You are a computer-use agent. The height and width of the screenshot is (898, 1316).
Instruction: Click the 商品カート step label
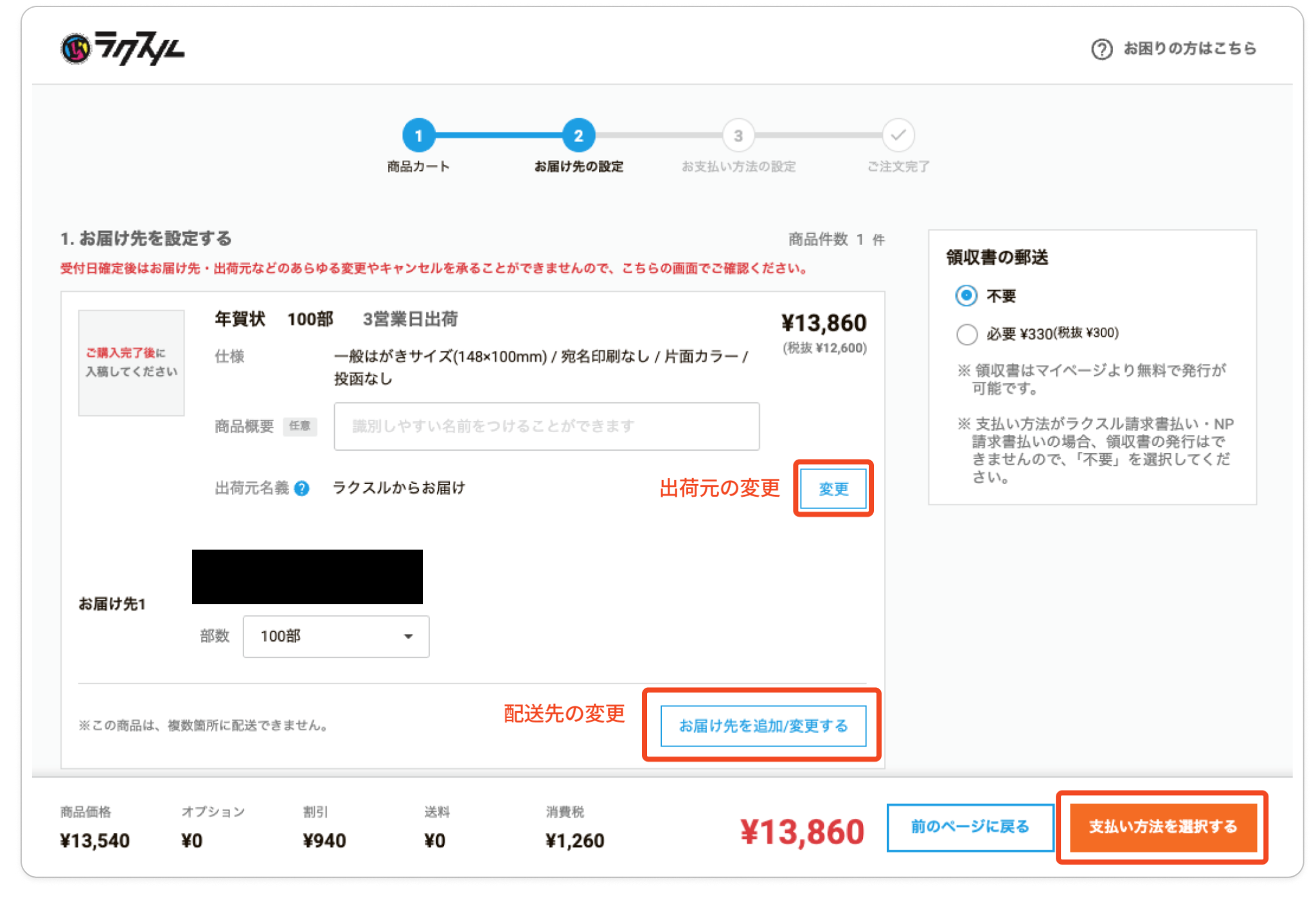pos(418,166)
